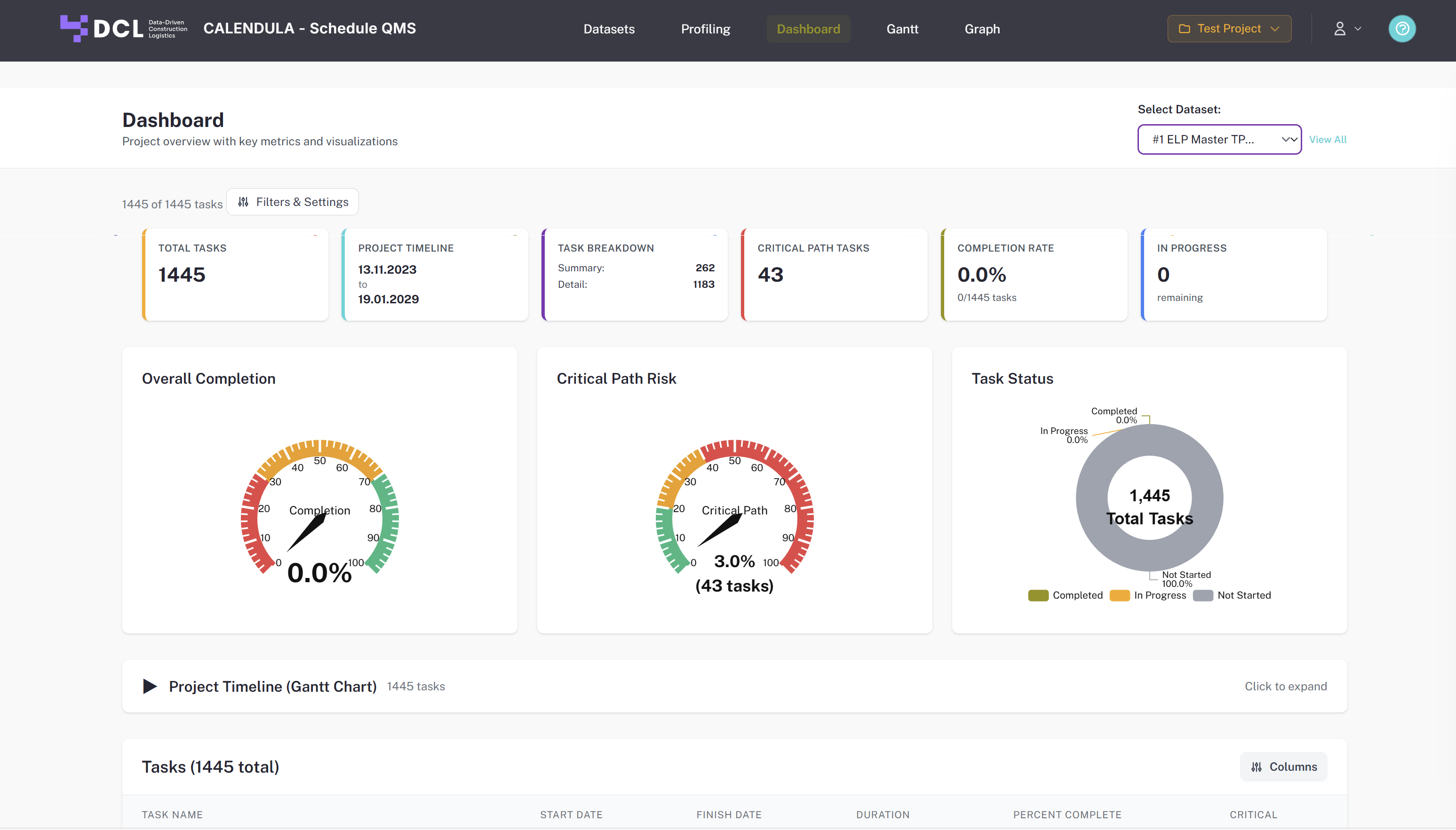Sort by CRITICAL column header
The image size is (1456, 830).
[x=1253, y=814]
